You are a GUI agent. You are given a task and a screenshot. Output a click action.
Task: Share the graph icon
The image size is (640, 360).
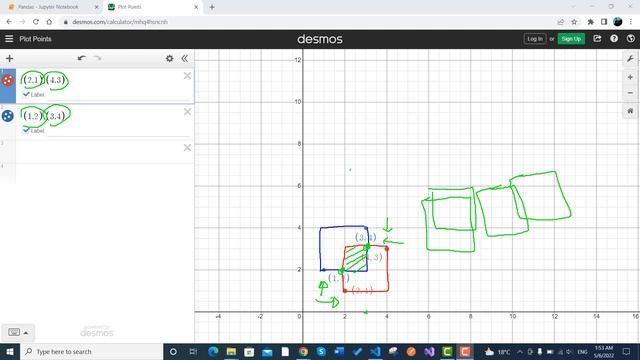pyautogui.click(x=597, y=39)
